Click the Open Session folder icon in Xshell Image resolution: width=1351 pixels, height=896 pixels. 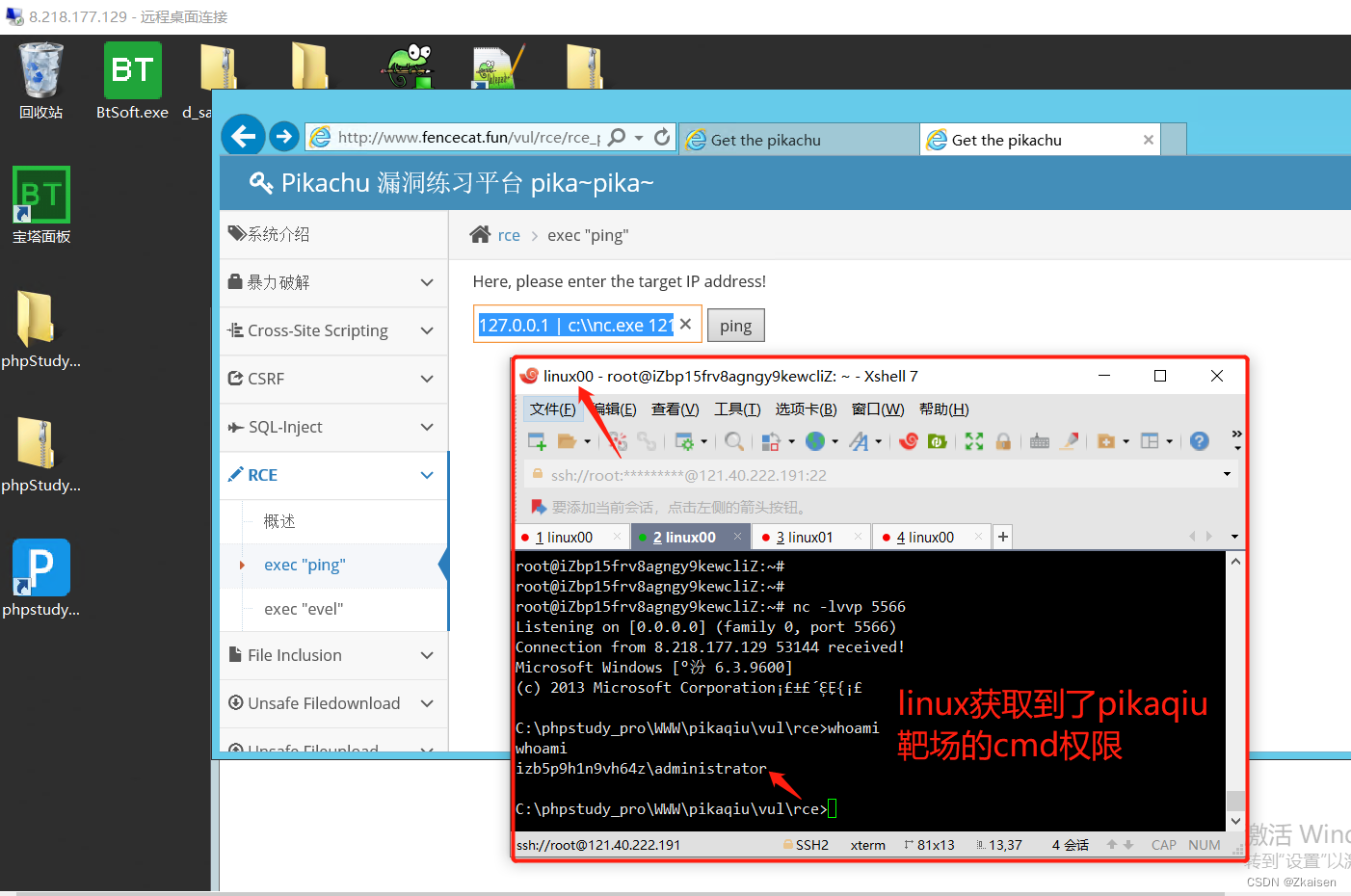click(x=567, y=441)
